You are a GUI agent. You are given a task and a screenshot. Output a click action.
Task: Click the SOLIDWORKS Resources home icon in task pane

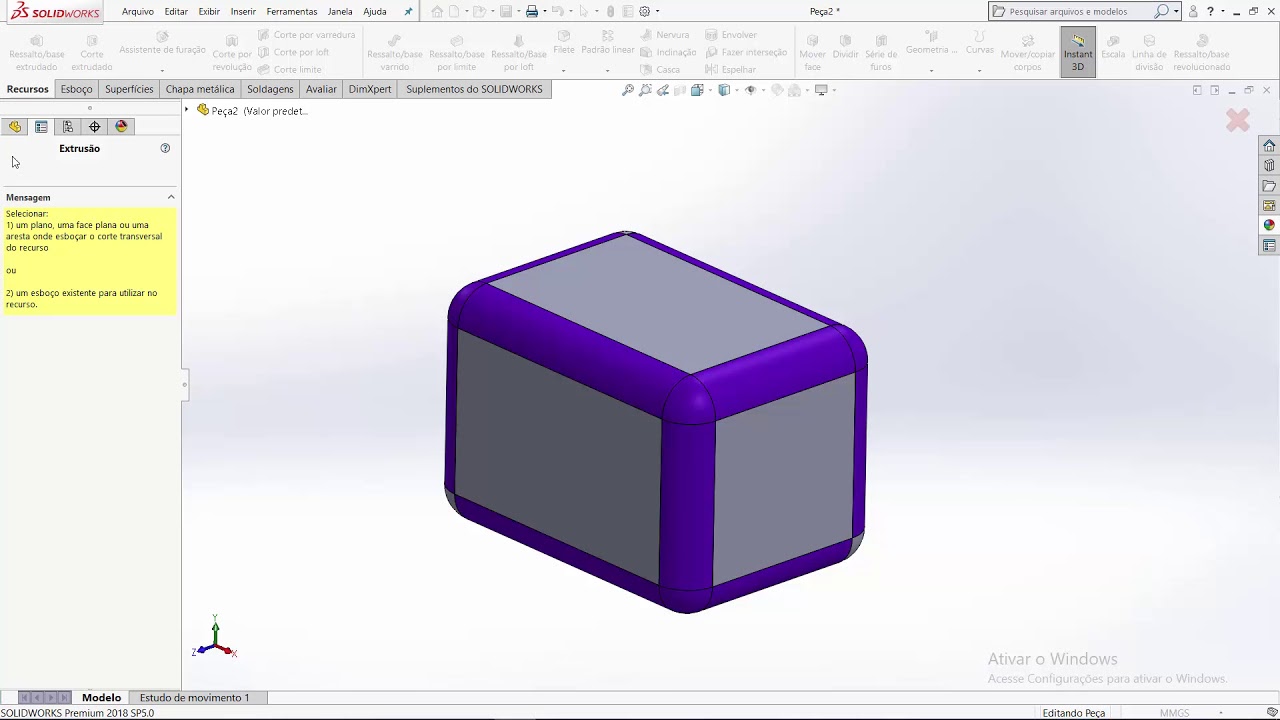pos(1269,145)
